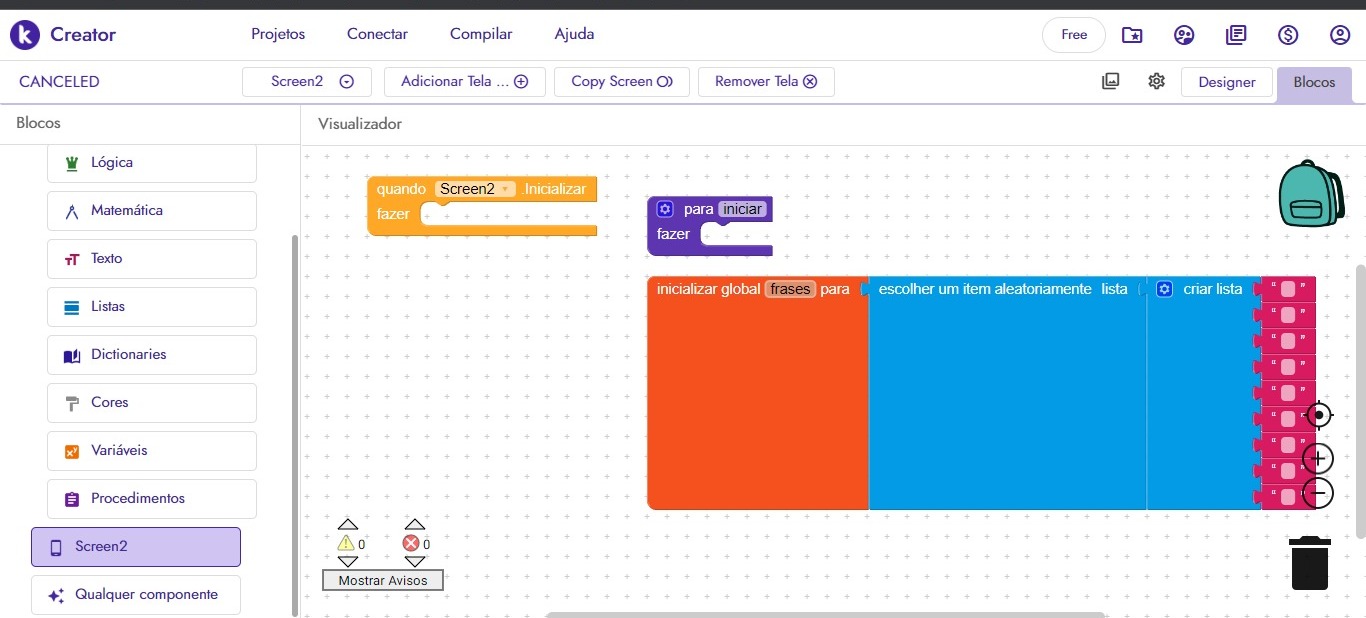Click the workspace horizontal scrollbar
1366x618 pixels.
[825, 614]
